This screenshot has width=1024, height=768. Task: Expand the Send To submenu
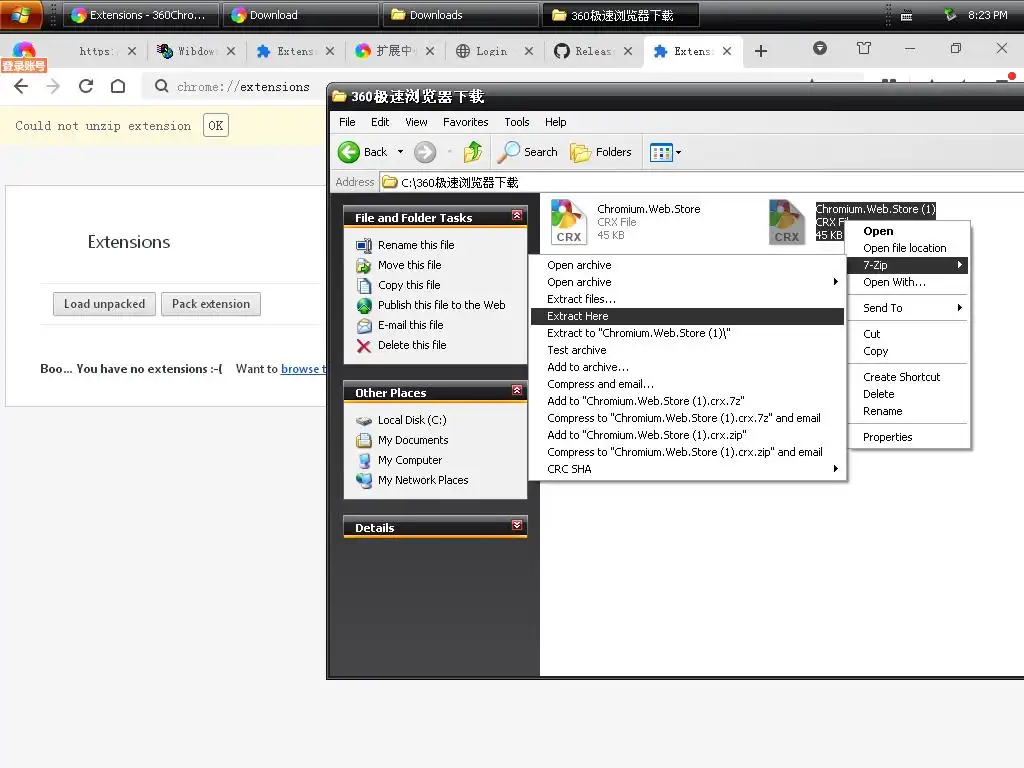coord(908,308)
